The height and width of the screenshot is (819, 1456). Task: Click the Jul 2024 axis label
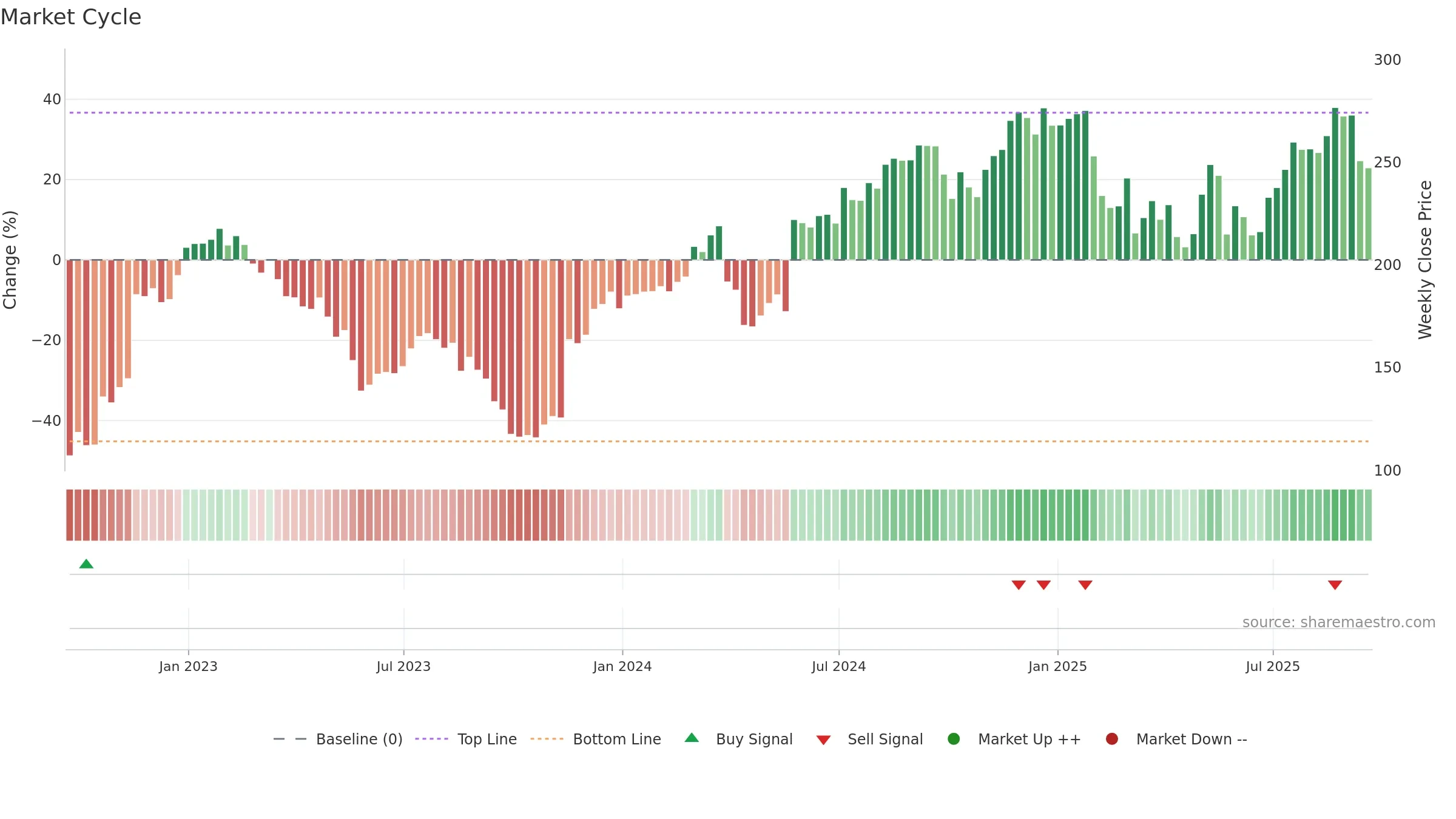pyautogui.click(x=839, y=666)
